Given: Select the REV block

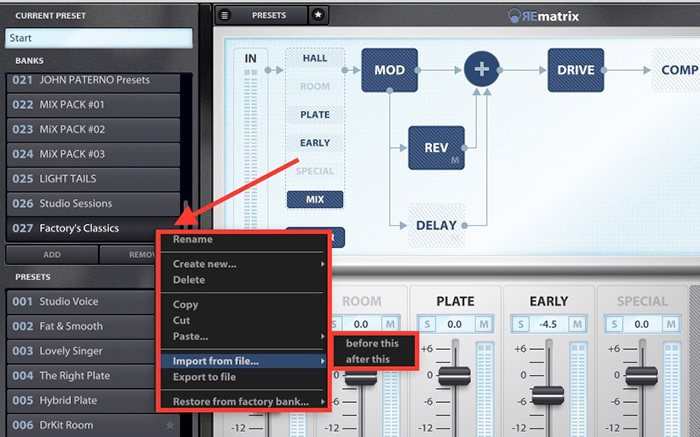Looking at the screenshot, I should coord(436,147).
